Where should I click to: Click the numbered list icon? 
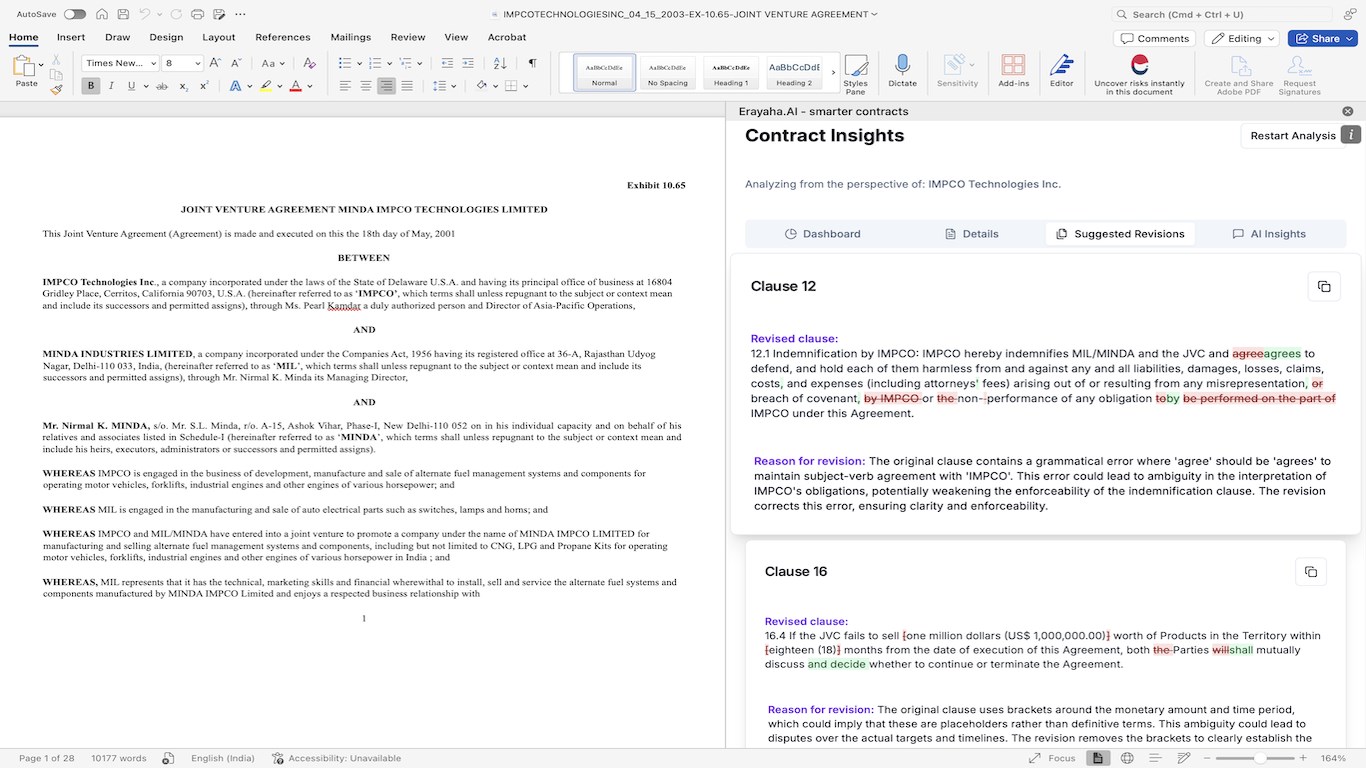pos(374,63)
